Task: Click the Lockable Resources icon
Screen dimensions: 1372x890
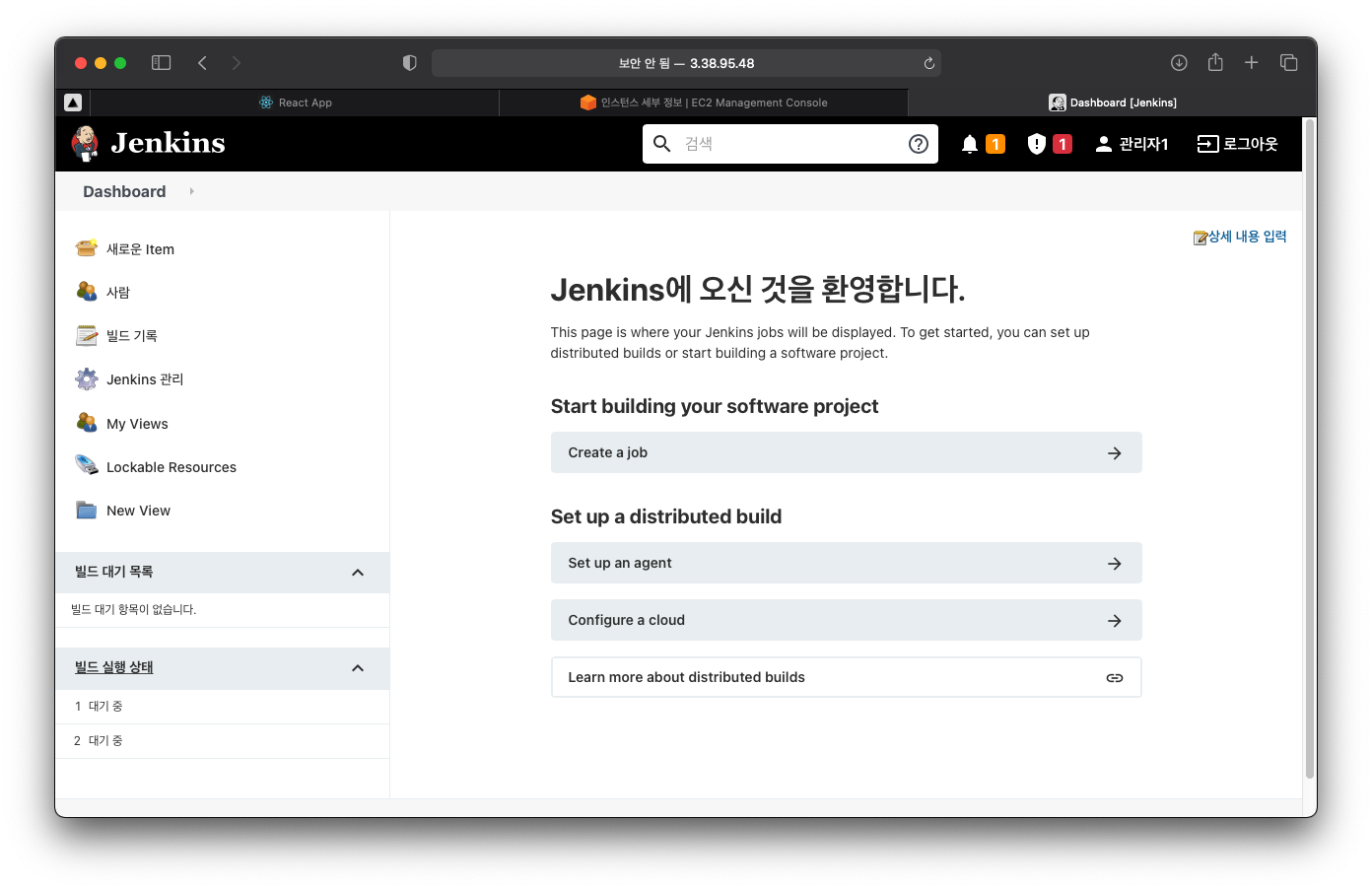Action: 87,465
